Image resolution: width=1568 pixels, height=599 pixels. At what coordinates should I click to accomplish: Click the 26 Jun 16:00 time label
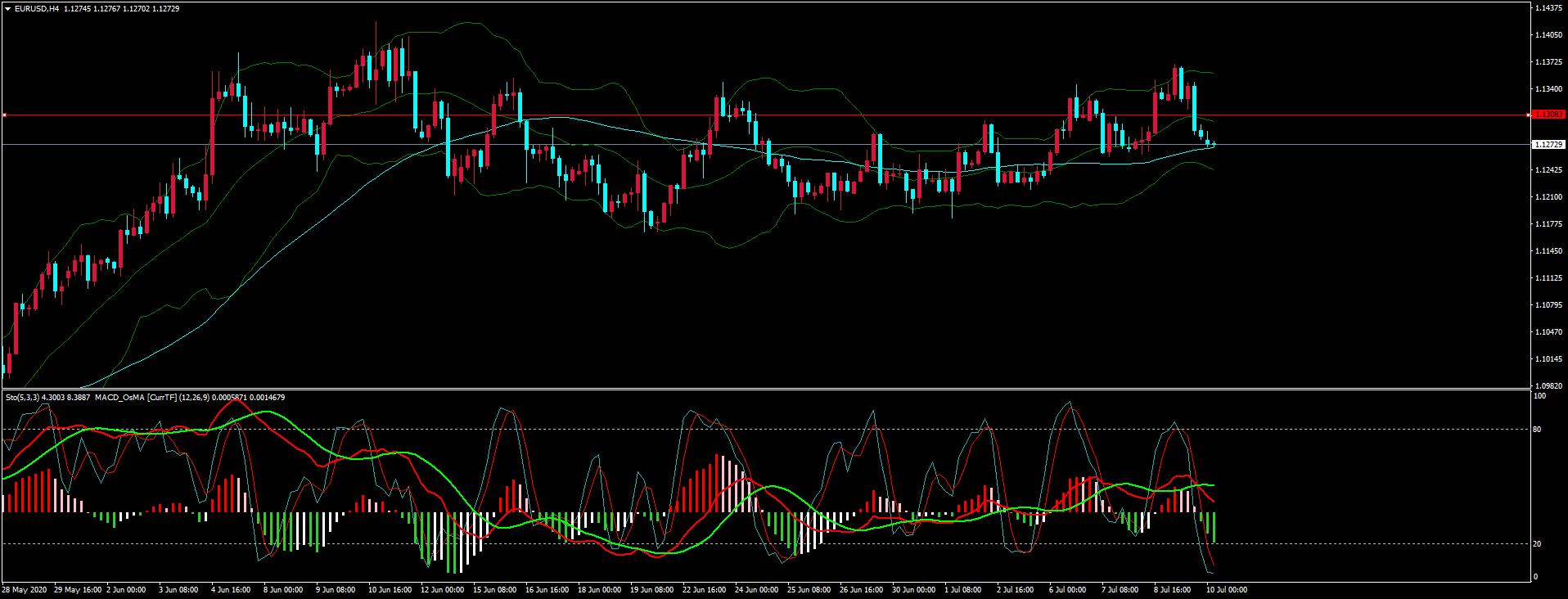tap(862, 589)
